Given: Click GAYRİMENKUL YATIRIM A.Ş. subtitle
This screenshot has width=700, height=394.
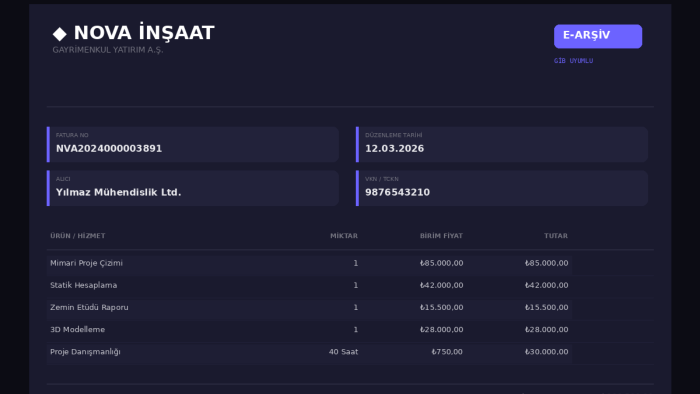Looking at the screenshot, I should point(108,50).
